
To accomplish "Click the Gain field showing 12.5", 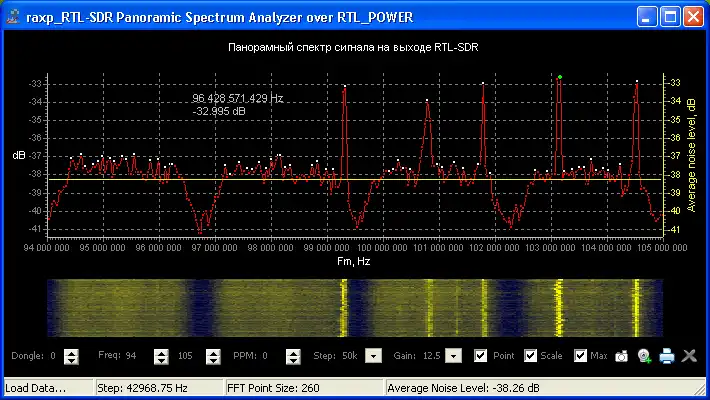I will click(x=432, y=356).
